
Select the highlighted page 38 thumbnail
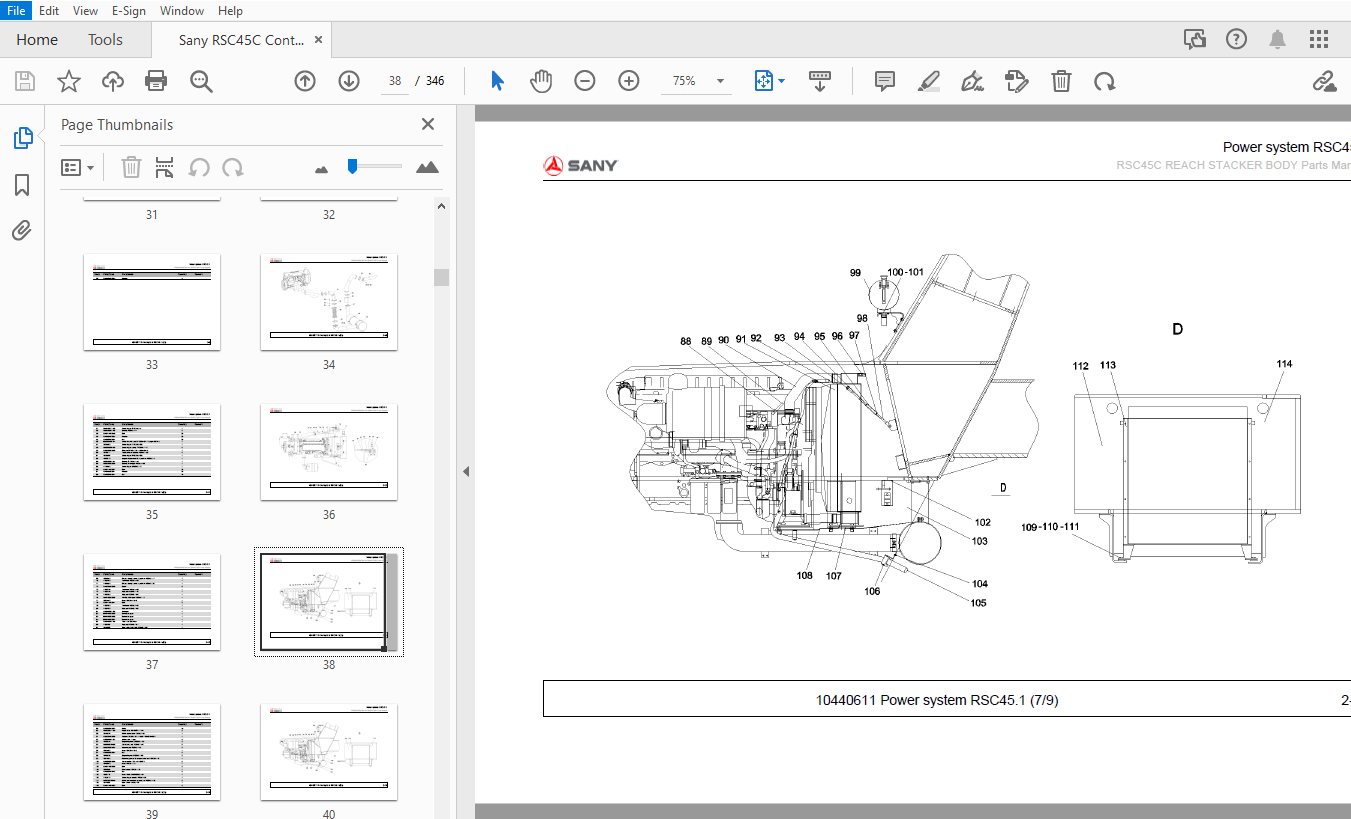[329, 602]
